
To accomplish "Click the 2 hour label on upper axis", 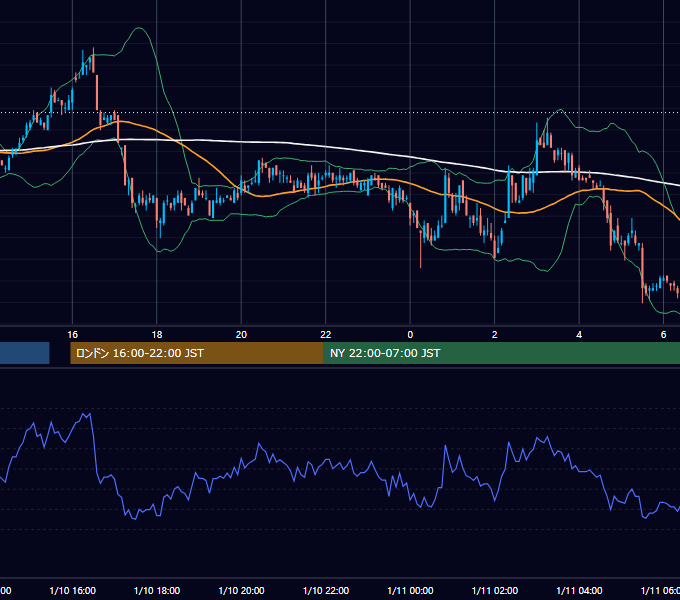I will coord(494,334).
